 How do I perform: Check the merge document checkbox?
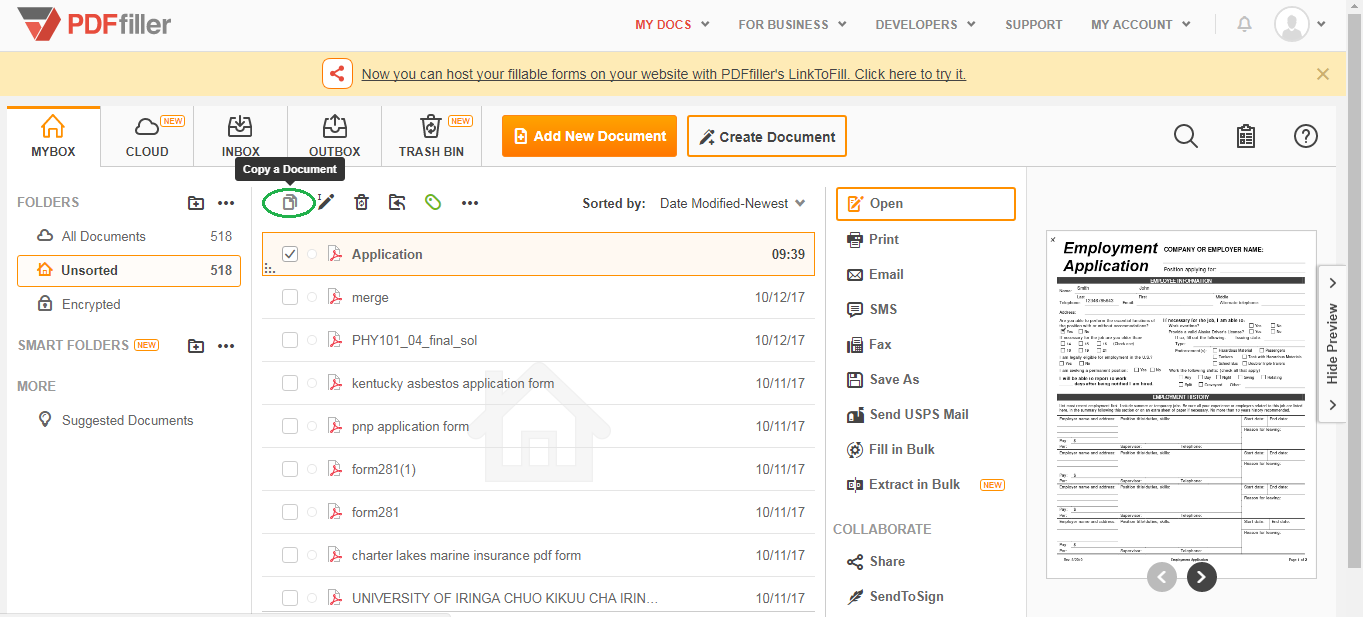point(290,297)
